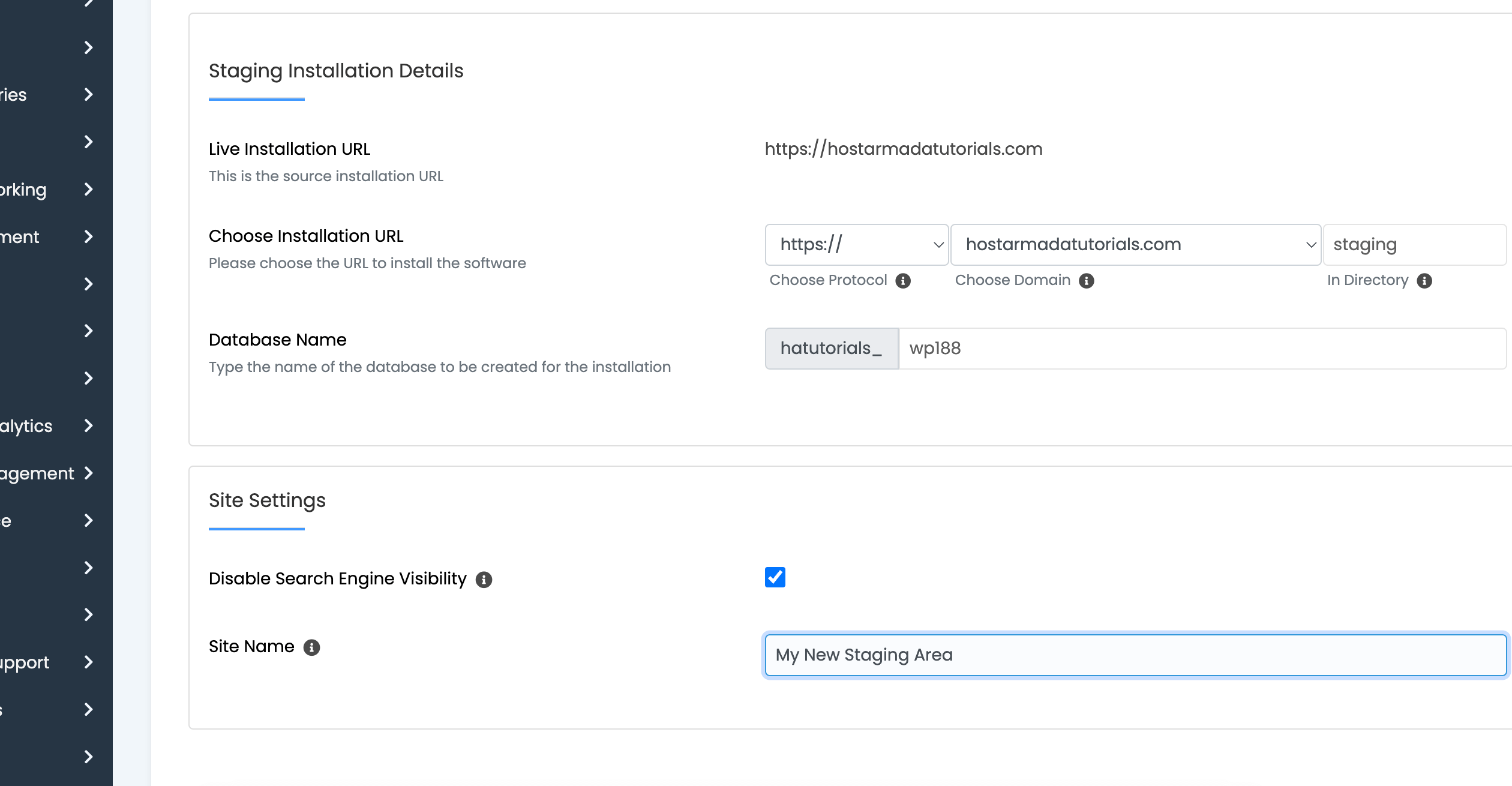Click the My New Staging Area field
Image resolution: width=1512 pixels, height=786 pixels.
point(1136,655)
